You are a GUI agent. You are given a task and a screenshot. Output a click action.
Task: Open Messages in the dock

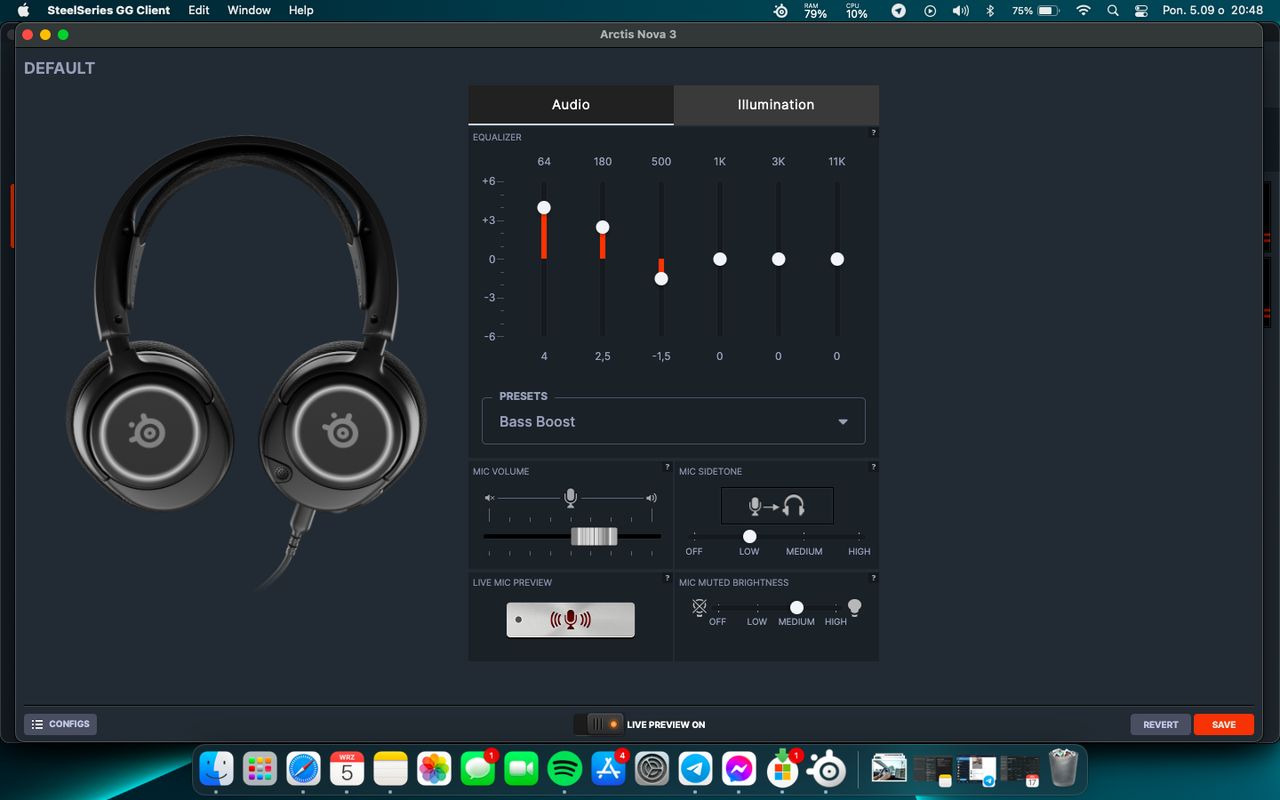coord(478,769)
